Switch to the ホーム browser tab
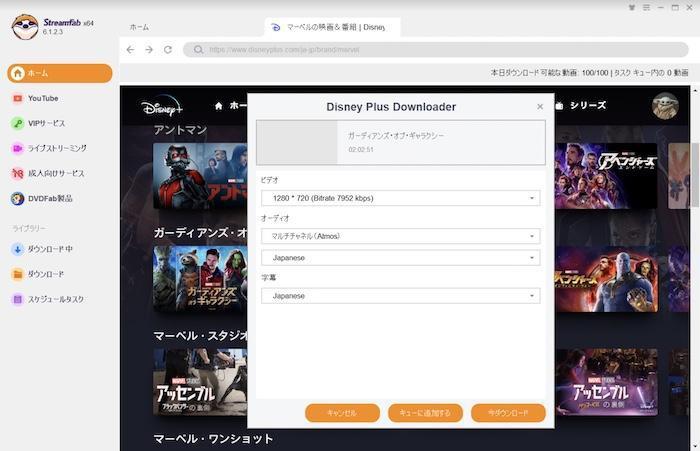Viewport: 700px width, 451px height. pos(139,27)
